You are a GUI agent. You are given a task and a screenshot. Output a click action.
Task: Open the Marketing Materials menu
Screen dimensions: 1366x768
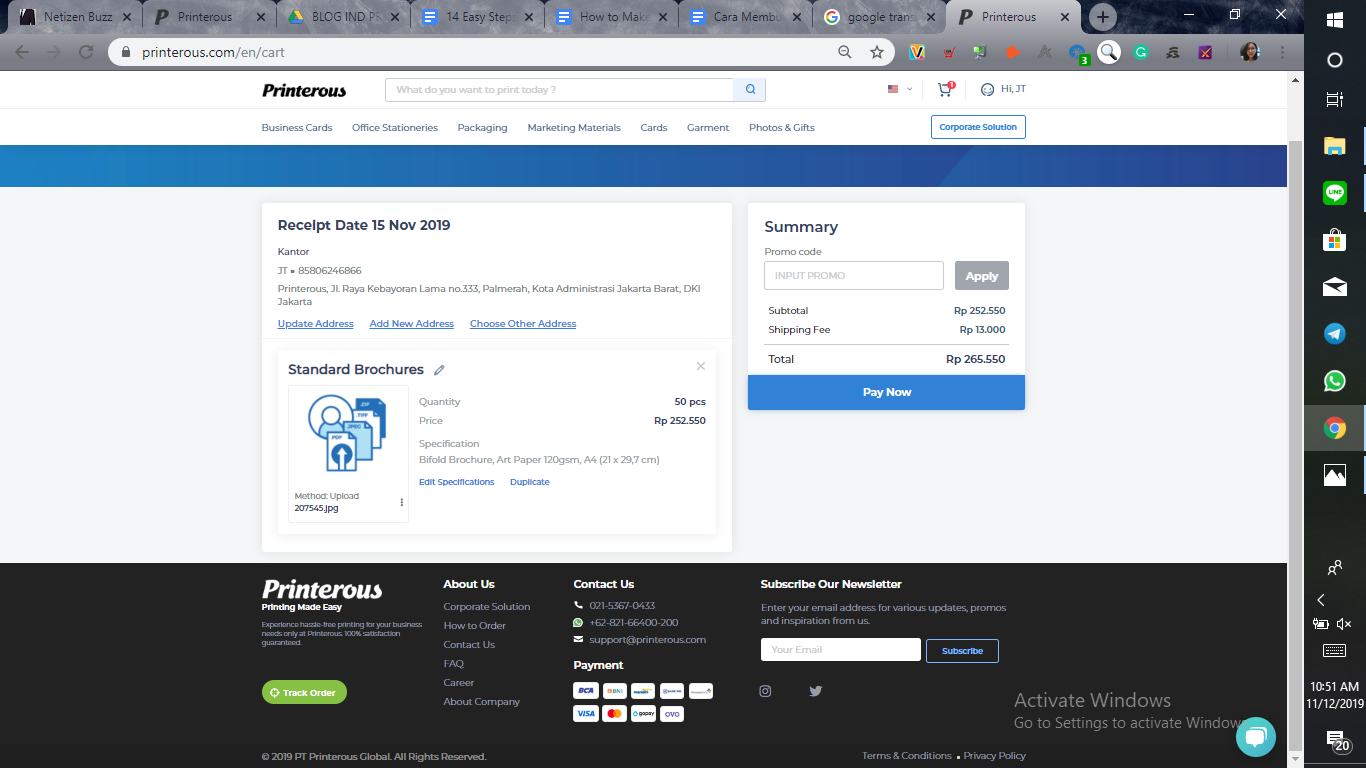pos(574,128)
